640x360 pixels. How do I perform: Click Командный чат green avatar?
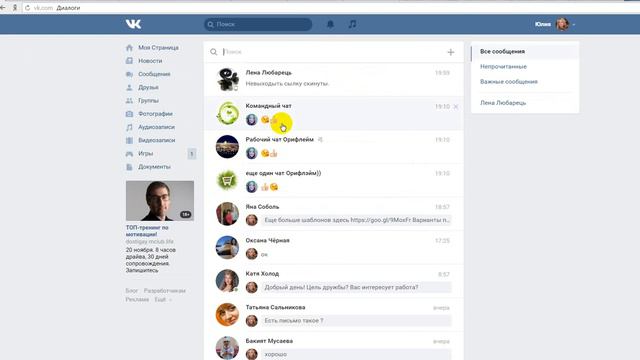coord(227,113)
